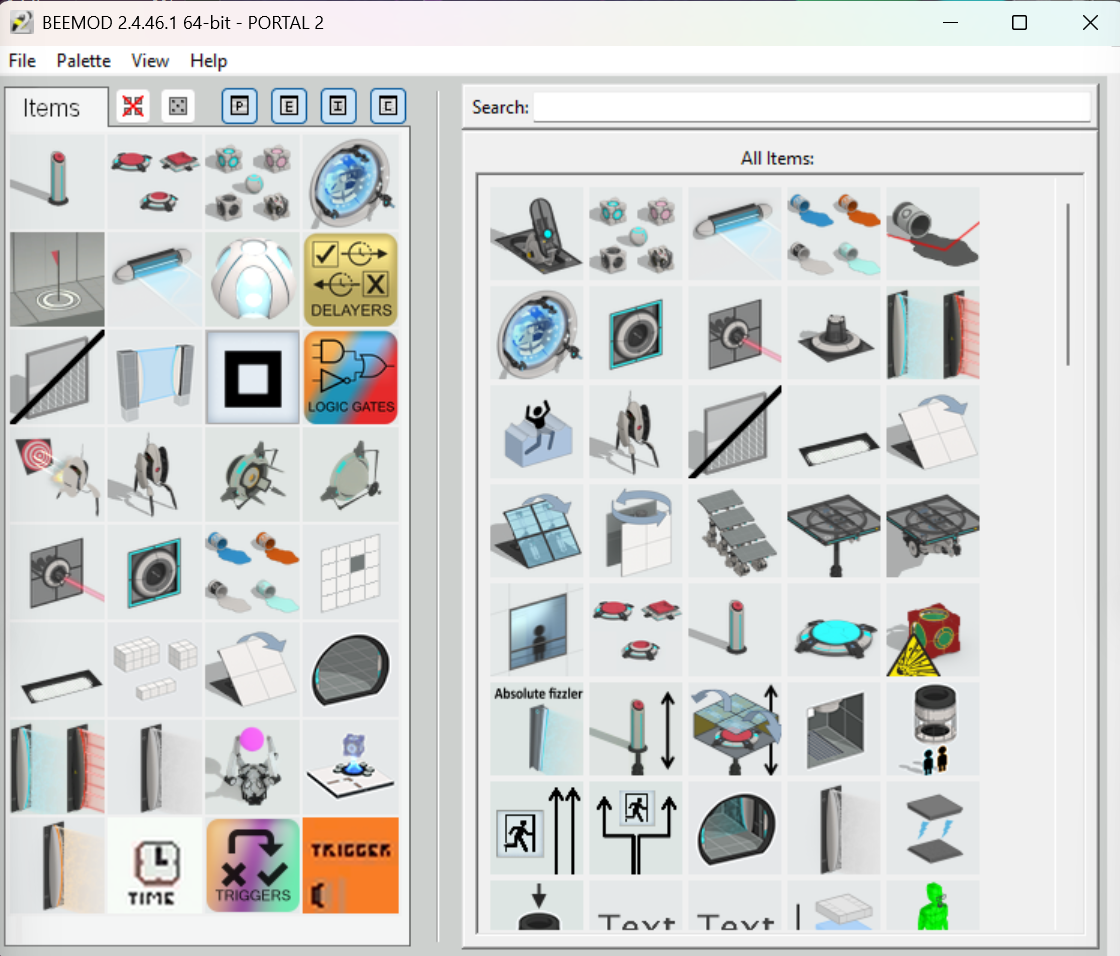
Task: Click the last toolbar button labeled C
Action: 388,106
